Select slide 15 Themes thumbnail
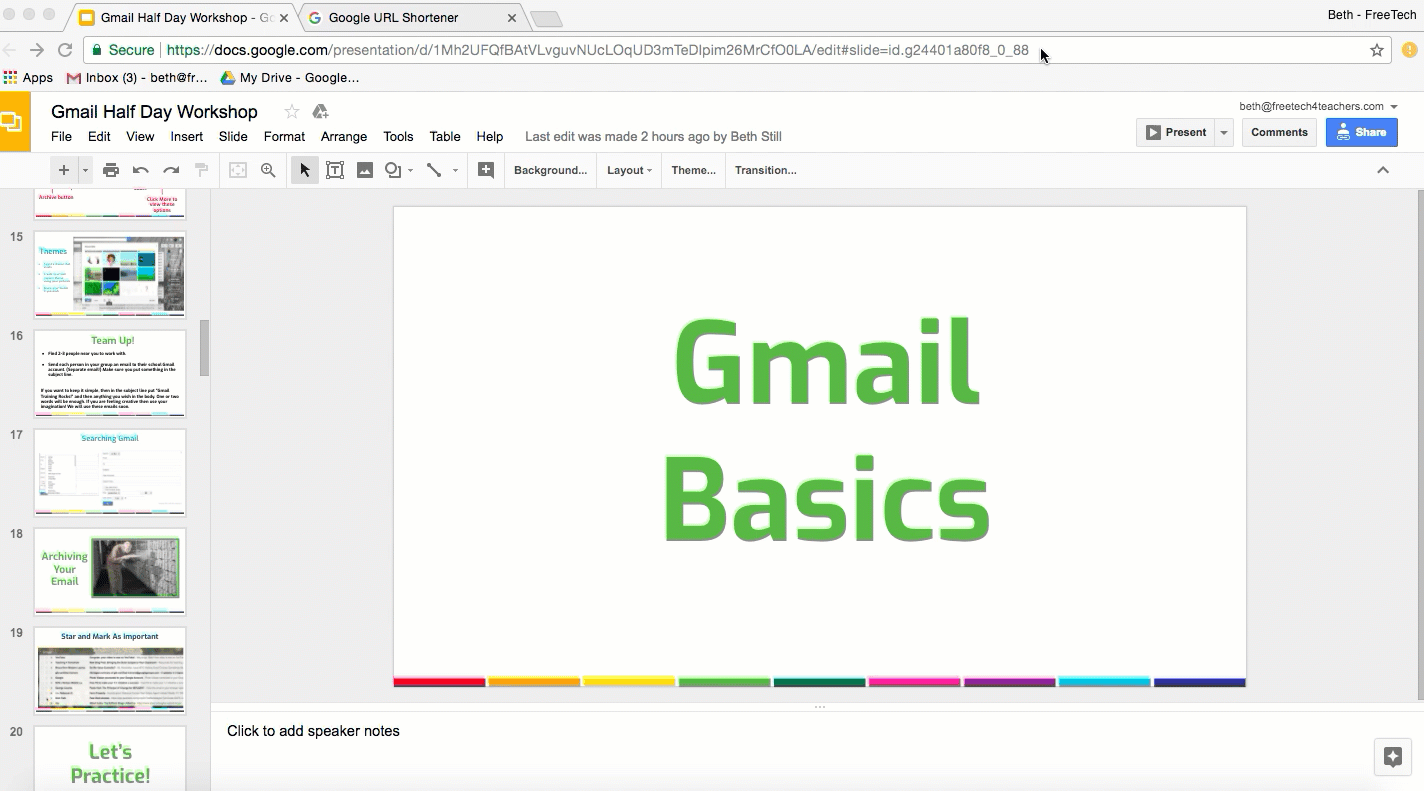This screenshot has height=791, width=1424. pos(110,274)
